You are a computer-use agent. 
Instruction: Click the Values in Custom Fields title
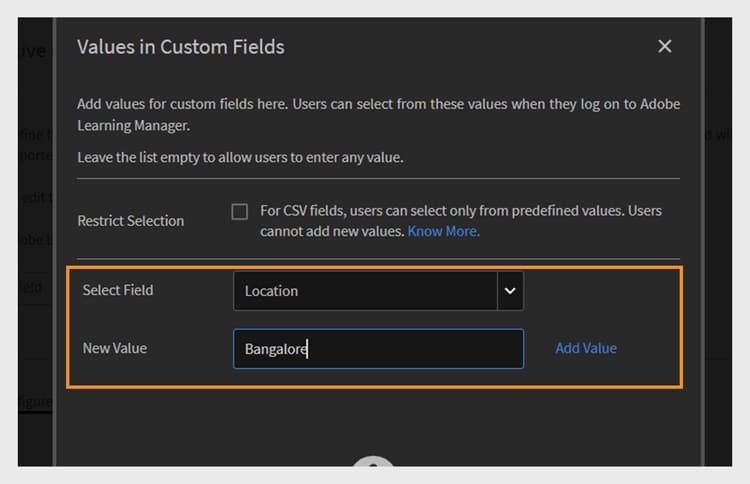pos(181,46)
